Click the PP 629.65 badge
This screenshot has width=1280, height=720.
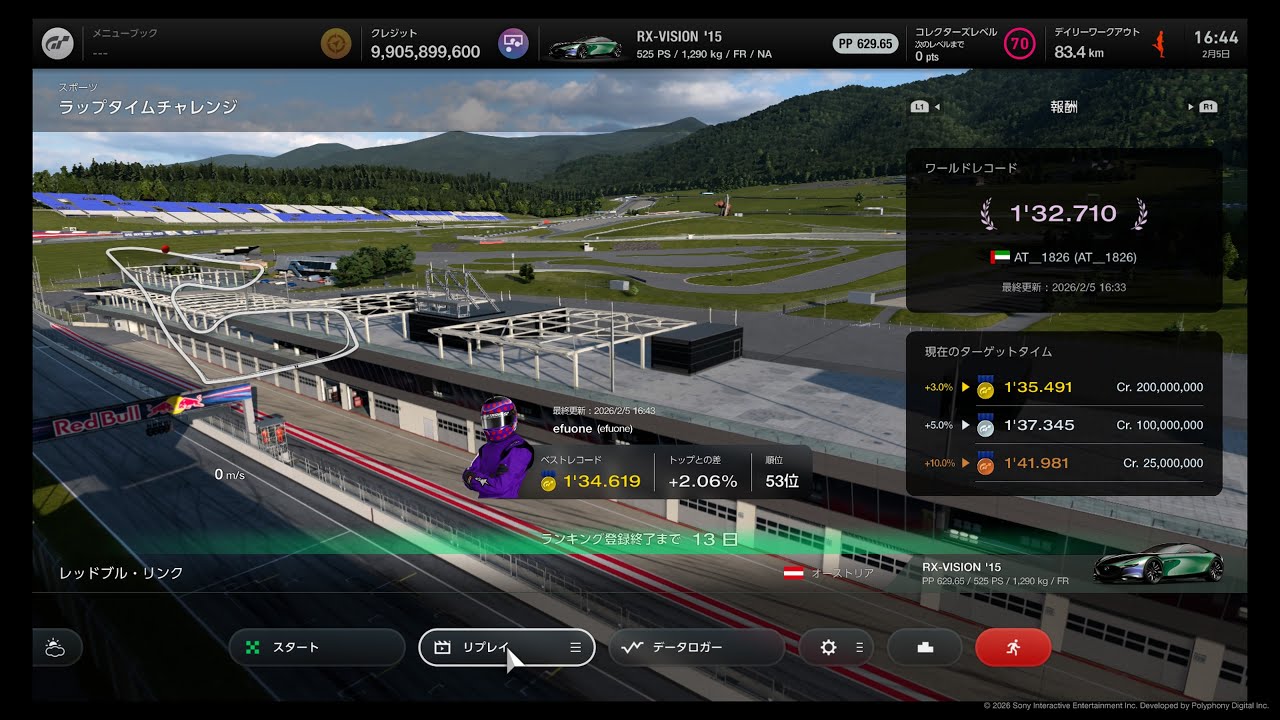865,43
